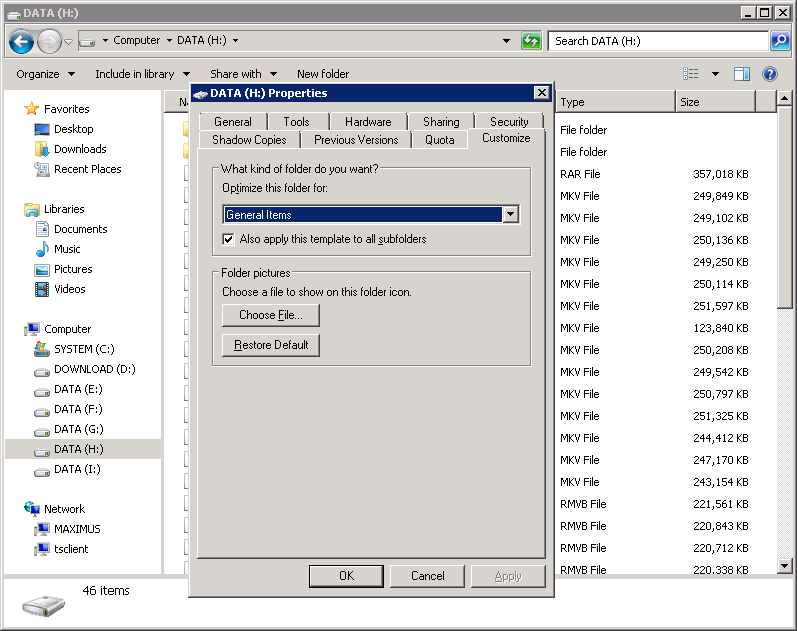This screenshot has width=797, height=631.
Task: Switch to the Security tab
Action: coord(509,122)
